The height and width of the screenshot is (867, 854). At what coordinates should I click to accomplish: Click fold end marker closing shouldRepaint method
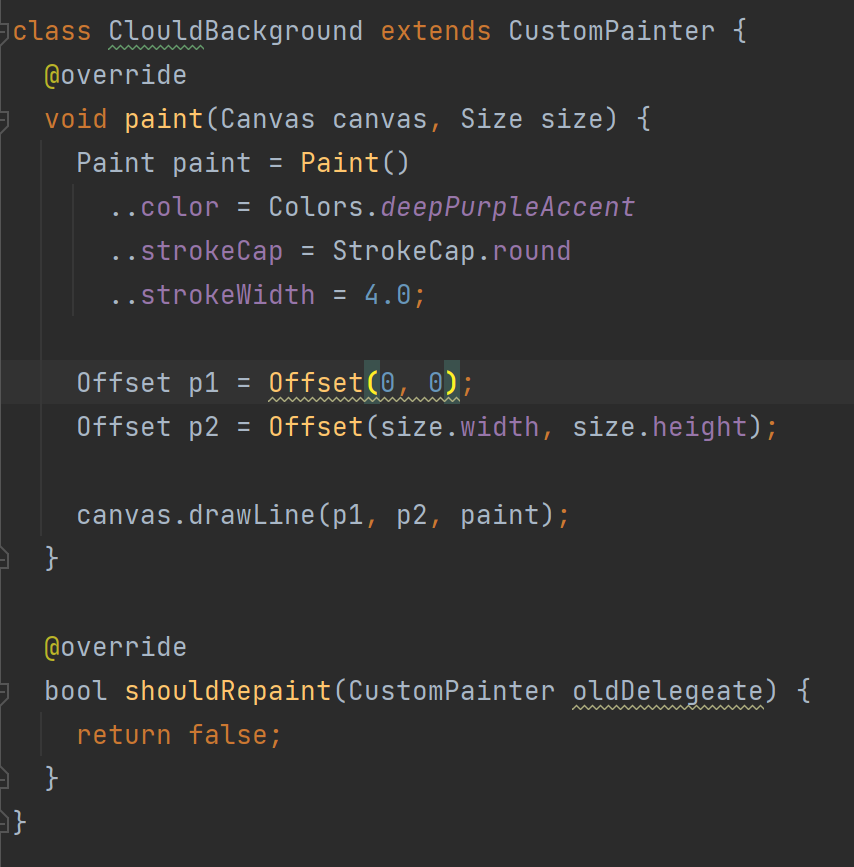coord(3,779)
